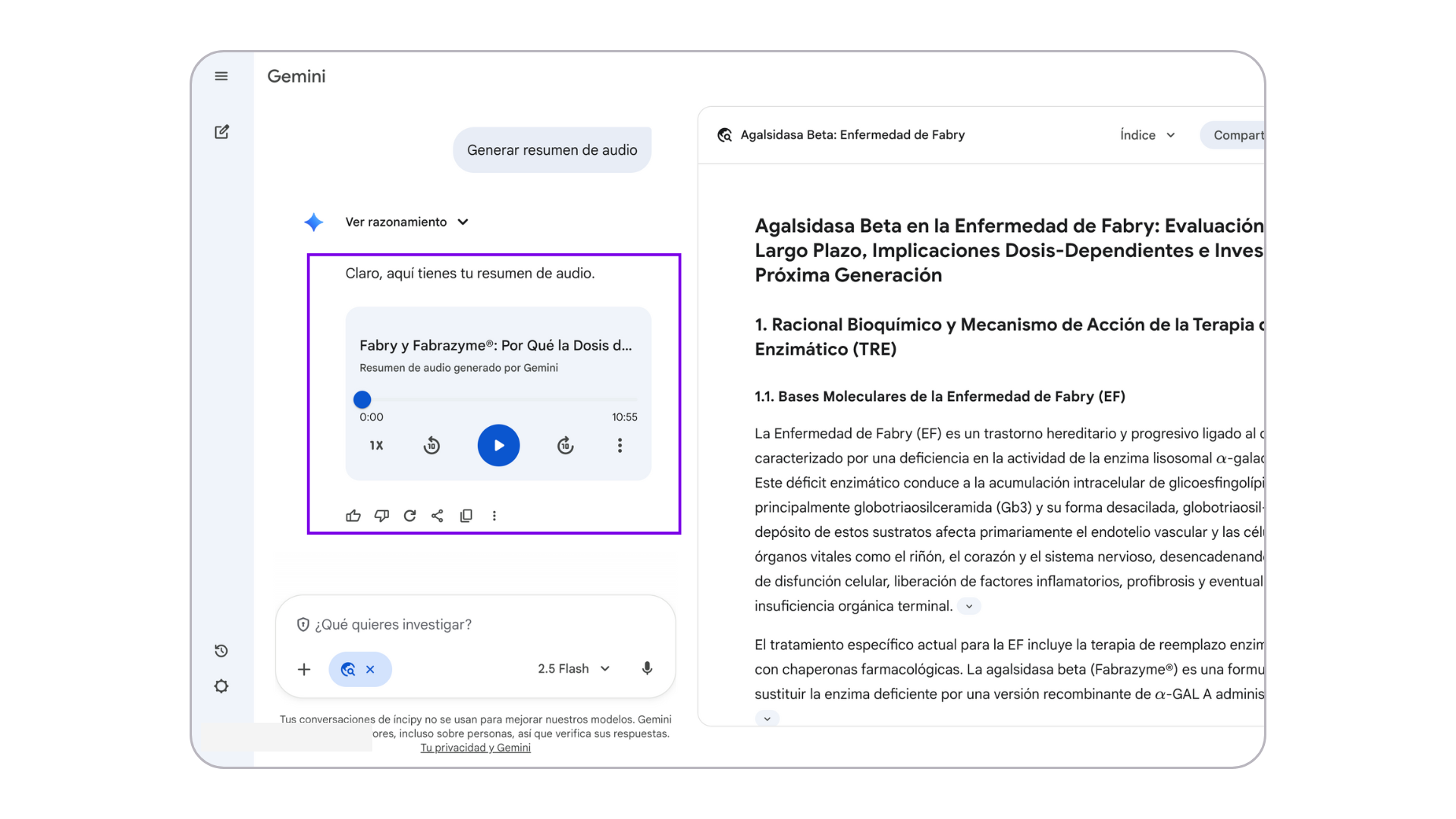
Task: Remove the Deep Research chip
Action: [371, 670]
